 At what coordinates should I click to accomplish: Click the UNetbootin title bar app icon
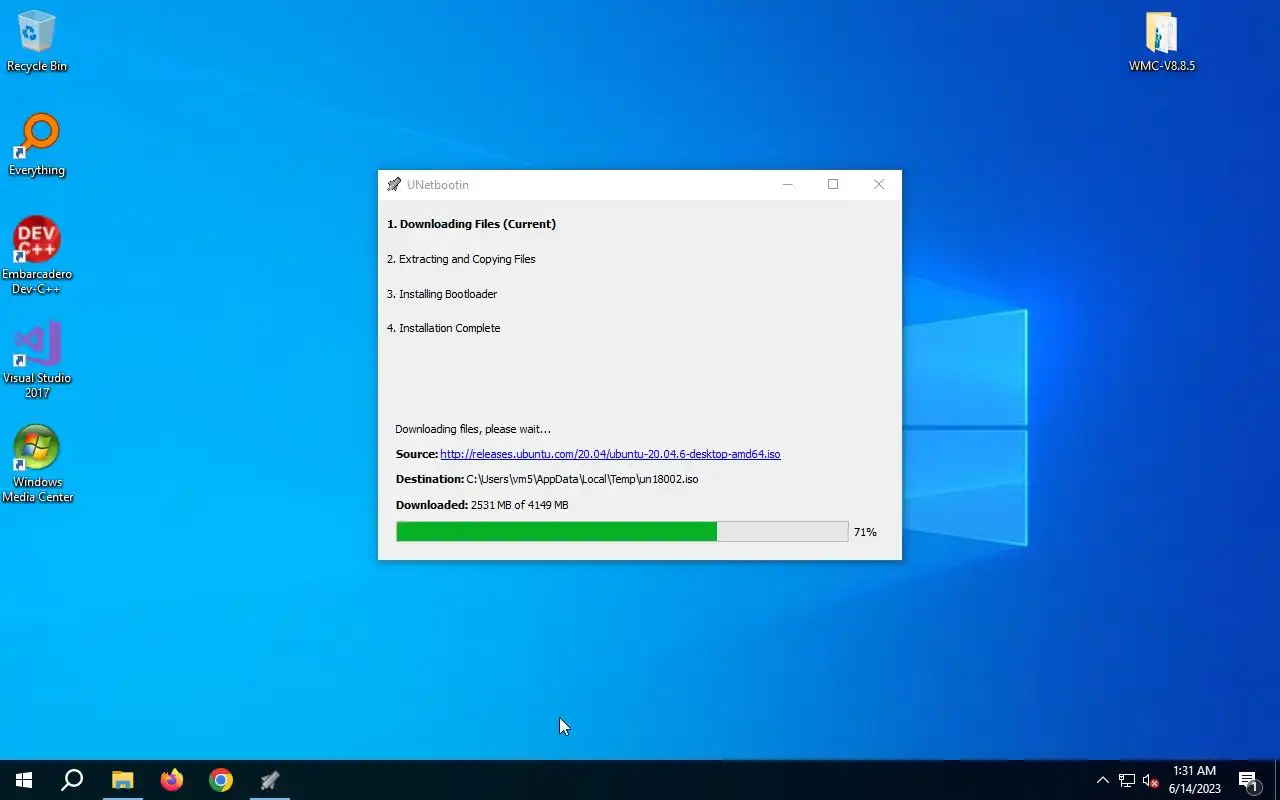coord(394,185)
